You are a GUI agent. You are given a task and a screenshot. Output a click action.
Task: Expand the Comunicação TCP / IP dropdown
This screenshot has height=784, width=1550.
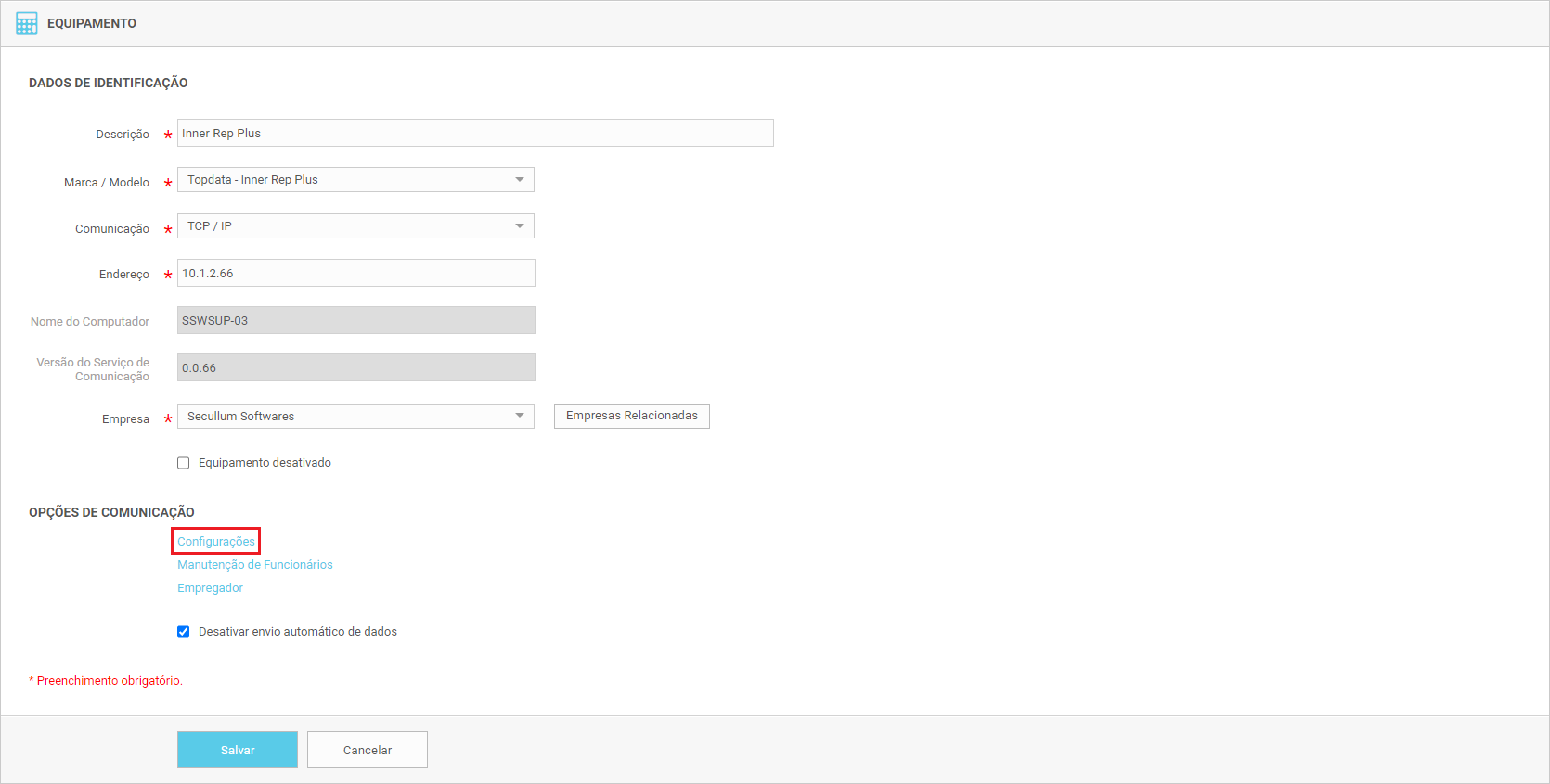pos(355,226)
